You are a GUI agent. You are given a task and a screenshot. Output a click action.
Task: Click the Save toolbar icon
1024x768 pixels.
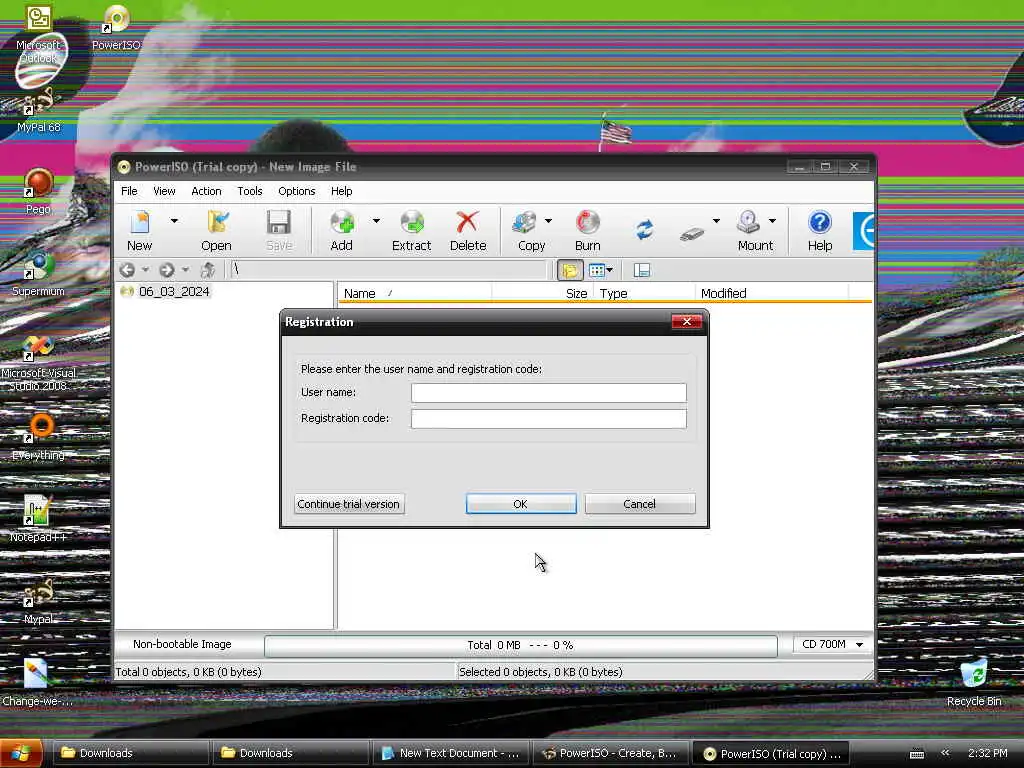pyautogui.click(x=279, y=231)
